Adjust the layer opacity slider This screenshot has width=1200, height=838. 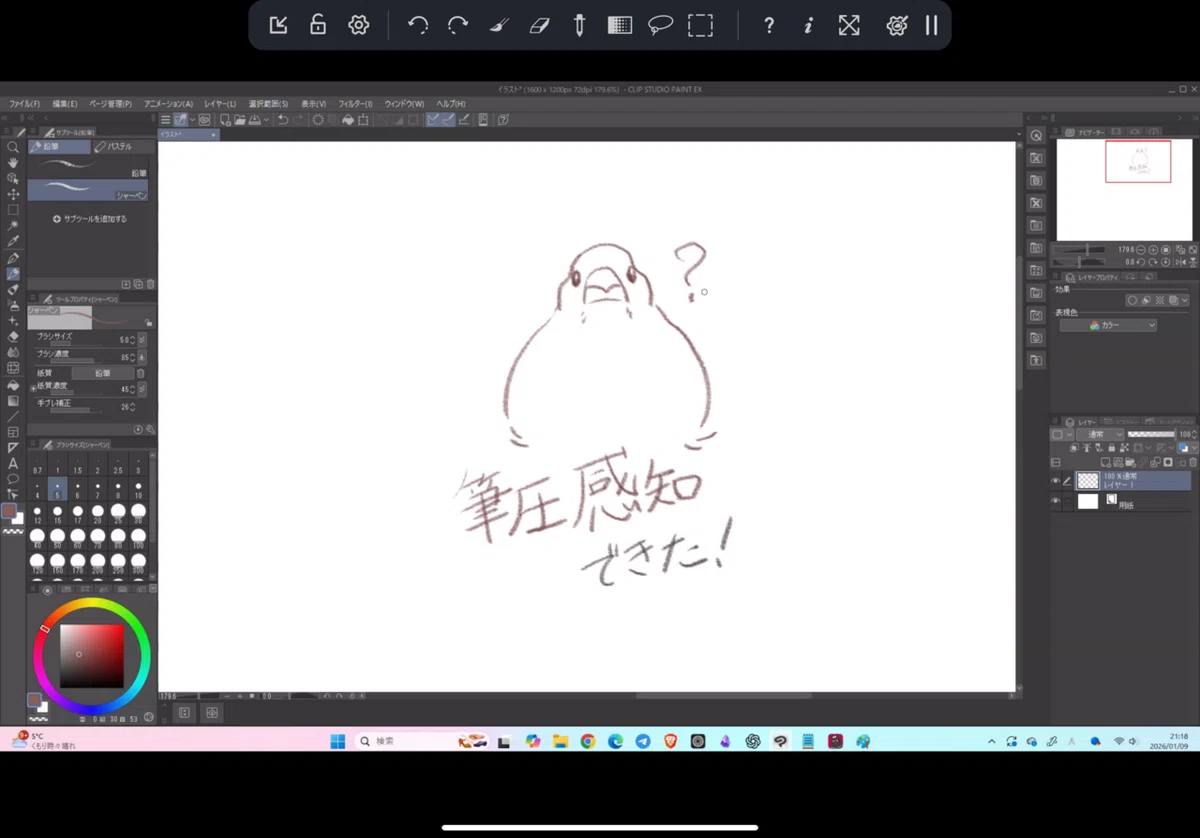[x=1151, y=434]
